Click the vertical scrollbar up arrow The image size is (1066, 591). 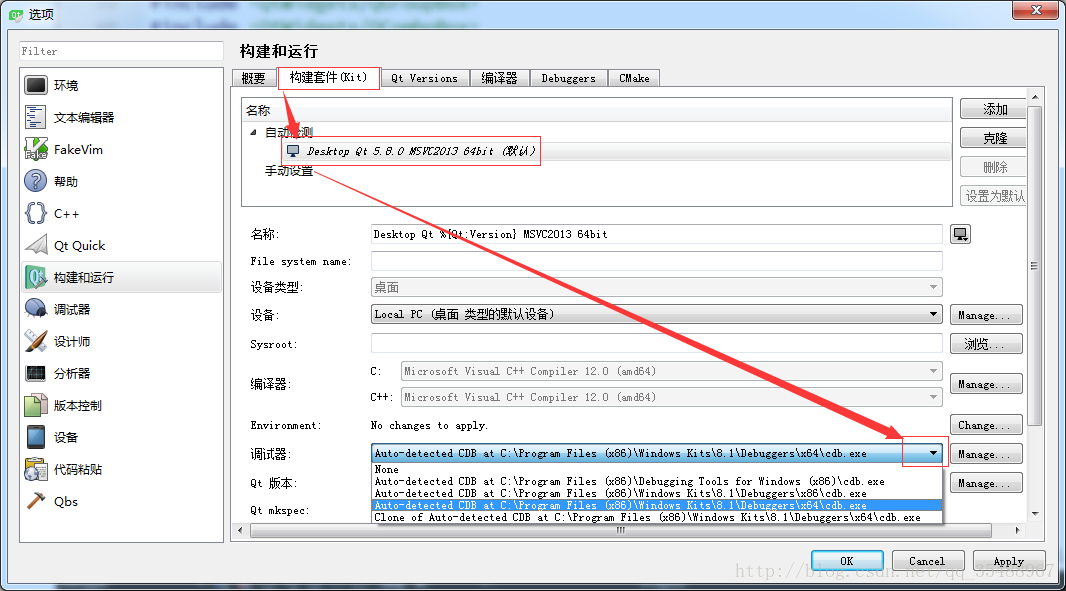1035,97
